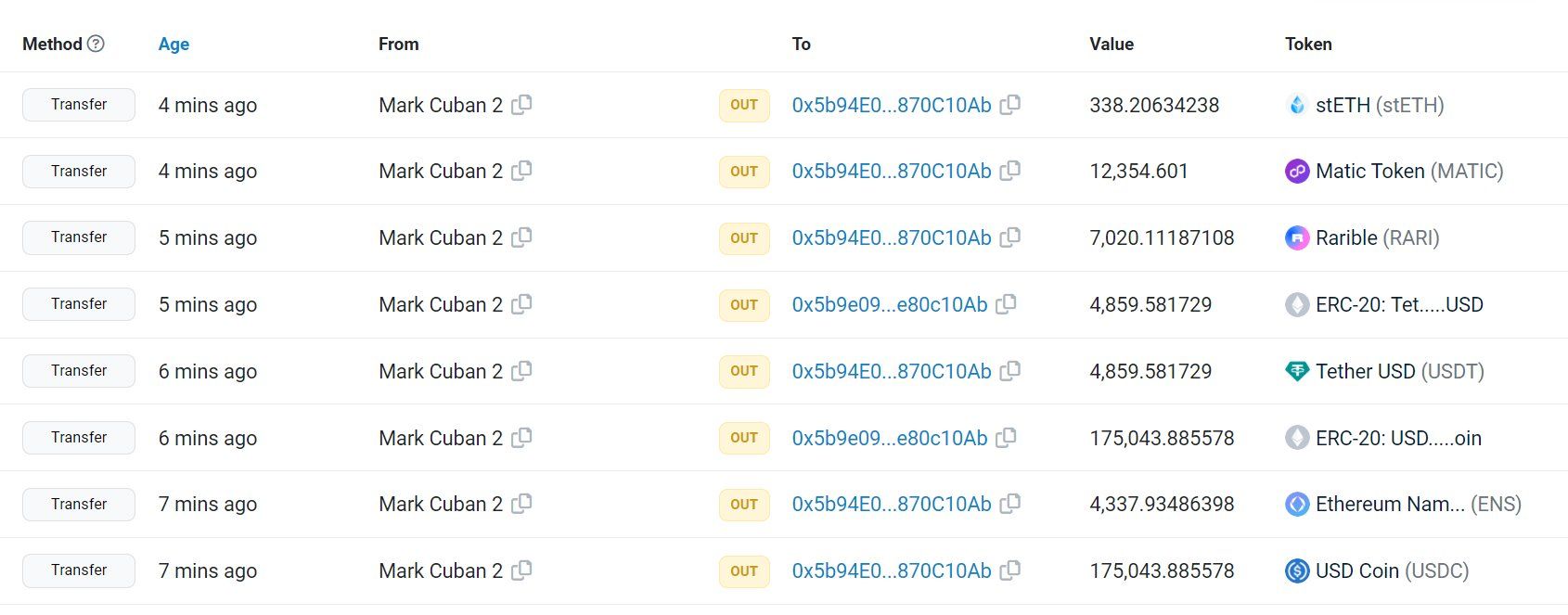The height and width of the screenshot is (615, 1568).
Task: Click the Mark Cuban 2 label in ENS row
Action: click(x=441, y=504)
